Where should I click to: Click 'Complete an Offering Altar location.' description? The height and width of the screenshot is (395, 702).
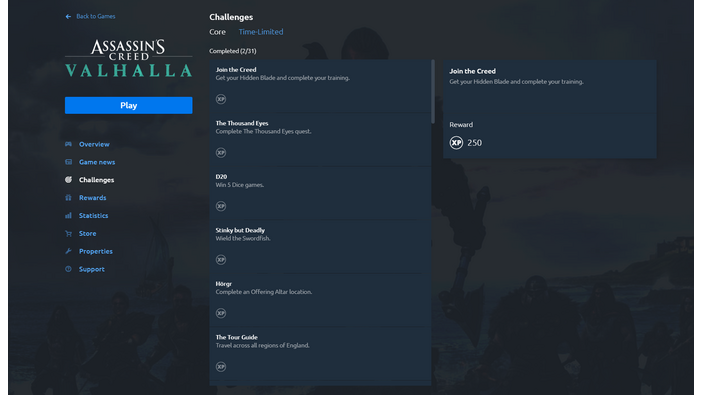(x=264, y=292)
